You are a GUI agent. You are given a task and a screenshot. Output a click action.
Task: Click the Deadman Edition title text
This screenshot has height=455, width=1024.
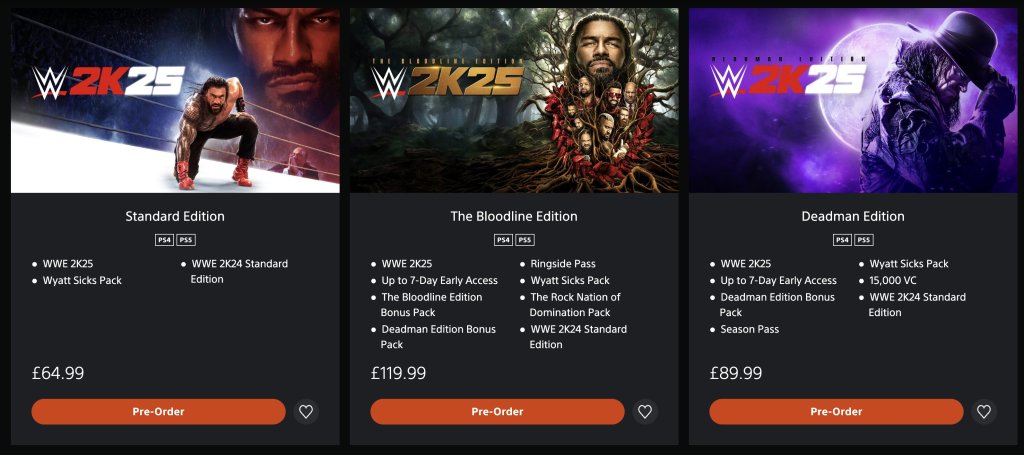tap(853, 216)
